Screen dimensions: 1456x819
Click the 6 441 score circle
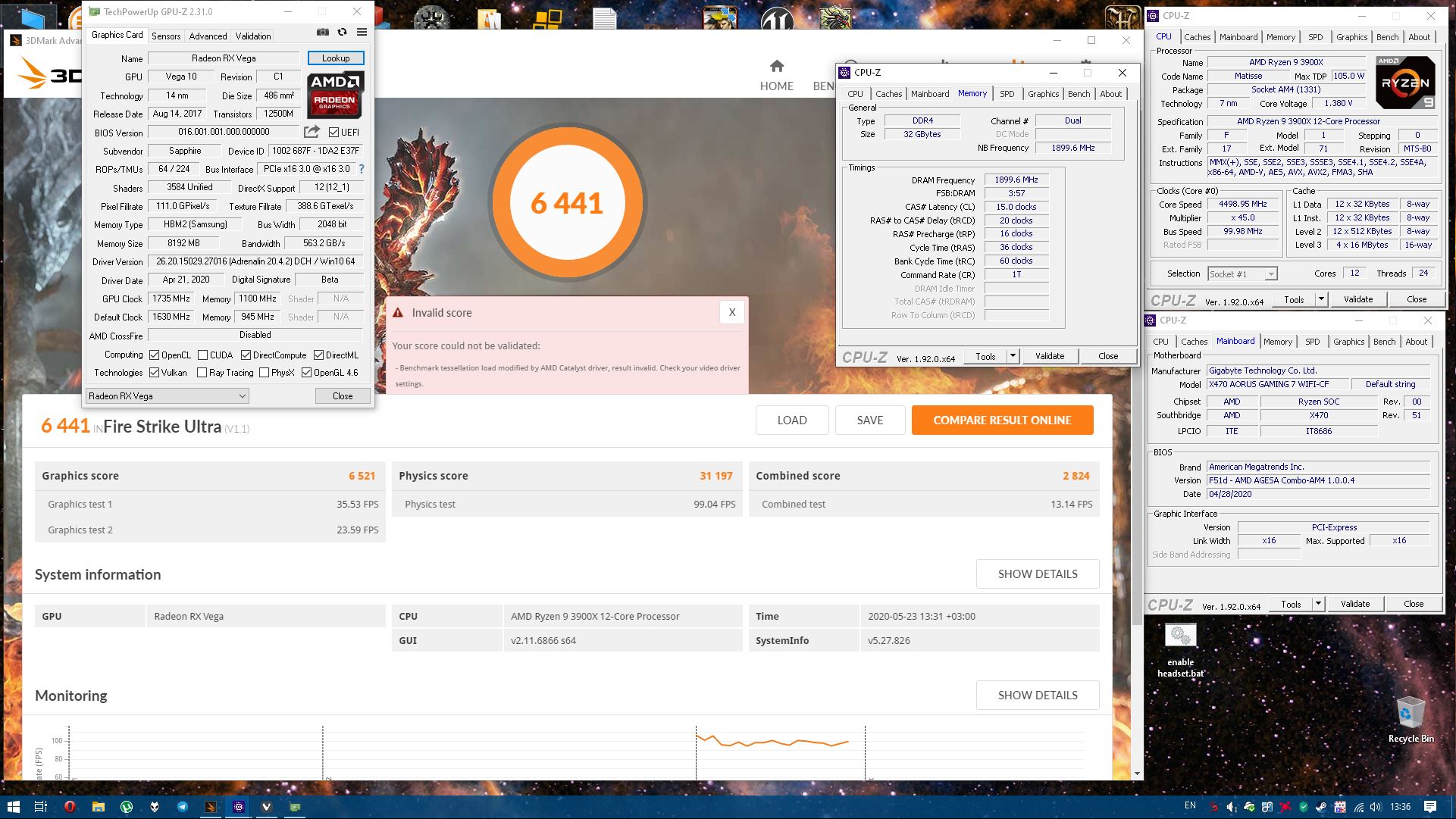pyautogui.click(x=567, y=202)
